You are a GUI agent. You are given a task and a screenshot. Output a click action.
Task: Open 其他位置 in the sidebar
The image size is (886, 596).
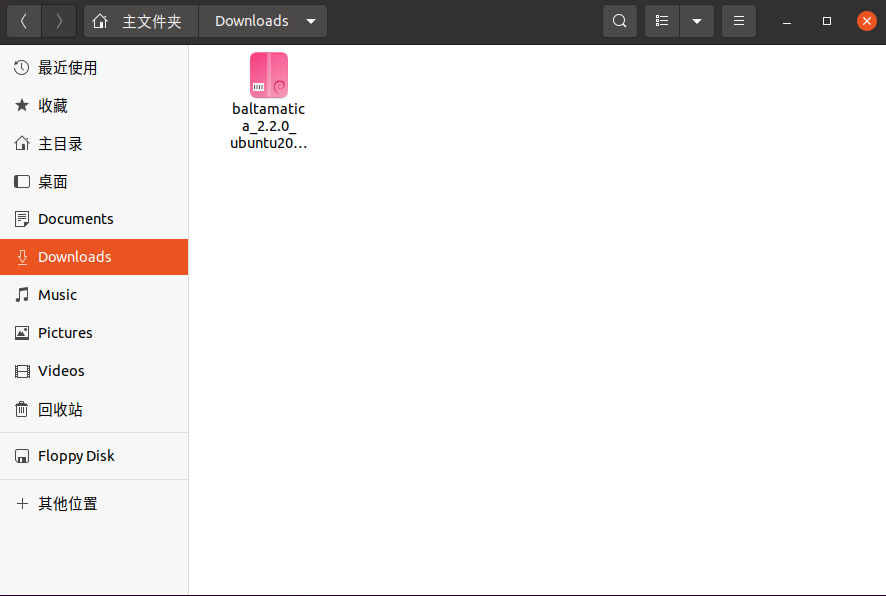[x=94, y=503]
